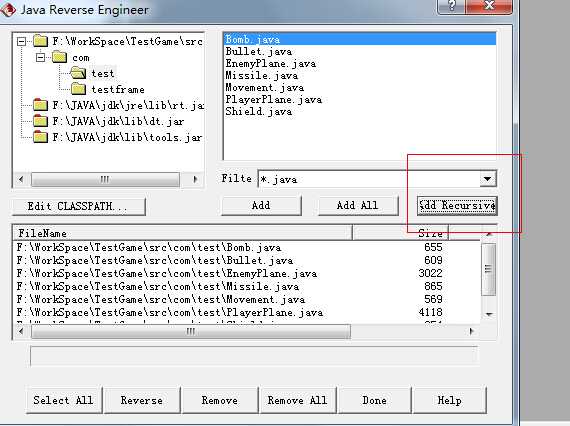
Task: Click the size value 4118
Action: 430,312
